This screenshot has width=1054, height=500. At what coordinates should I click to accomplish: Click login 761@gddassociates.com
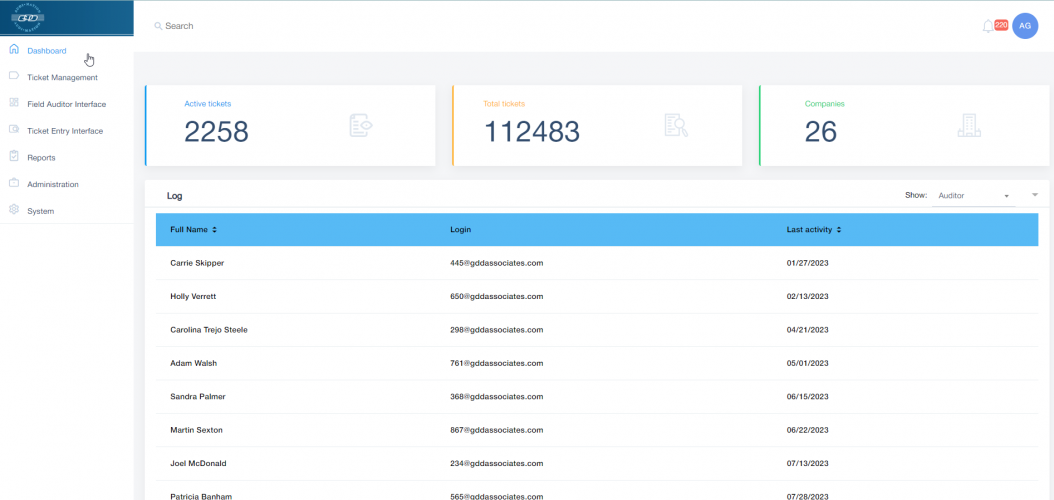tap(497, 364)
